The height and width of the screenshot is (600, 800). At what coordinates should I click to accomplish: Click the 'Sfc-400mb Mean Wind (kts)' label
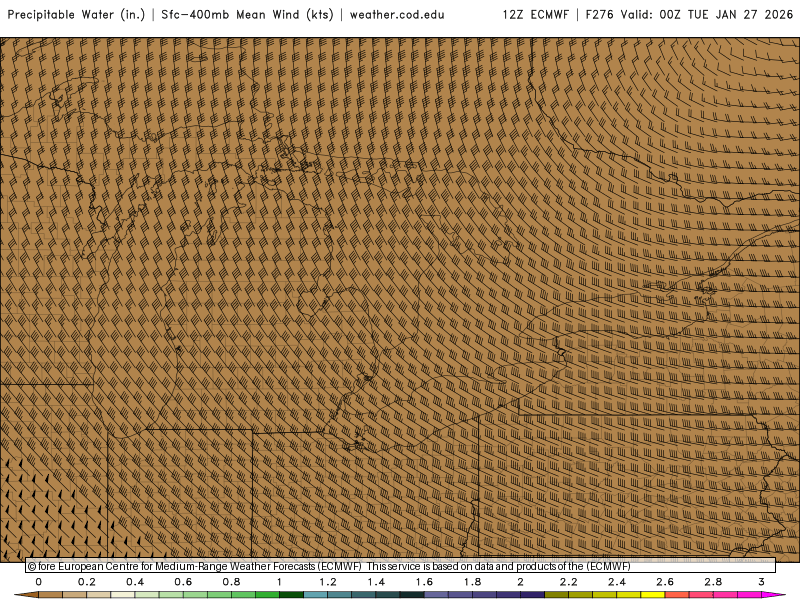(x=247, y=15)
